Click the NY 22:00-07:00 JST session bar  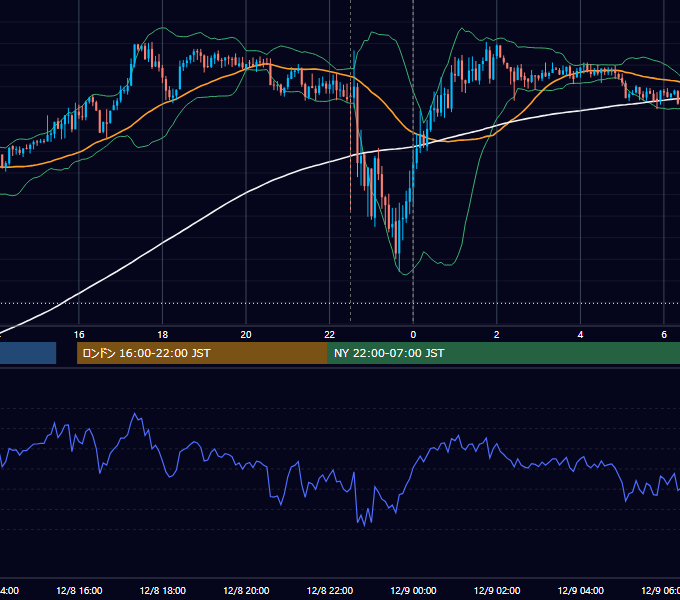pyautogui.click(x=503, y=353)
